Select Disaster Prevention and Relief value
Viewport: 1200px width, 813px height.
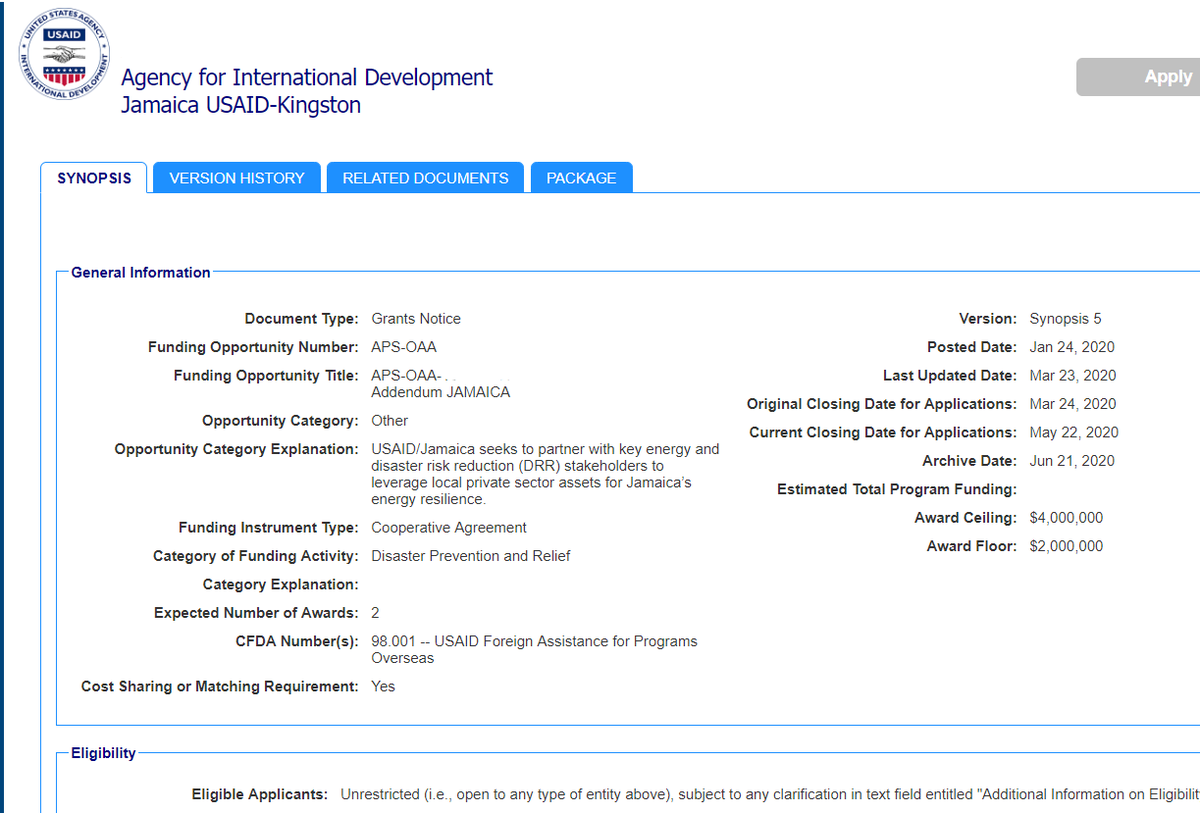click(471, 556)
